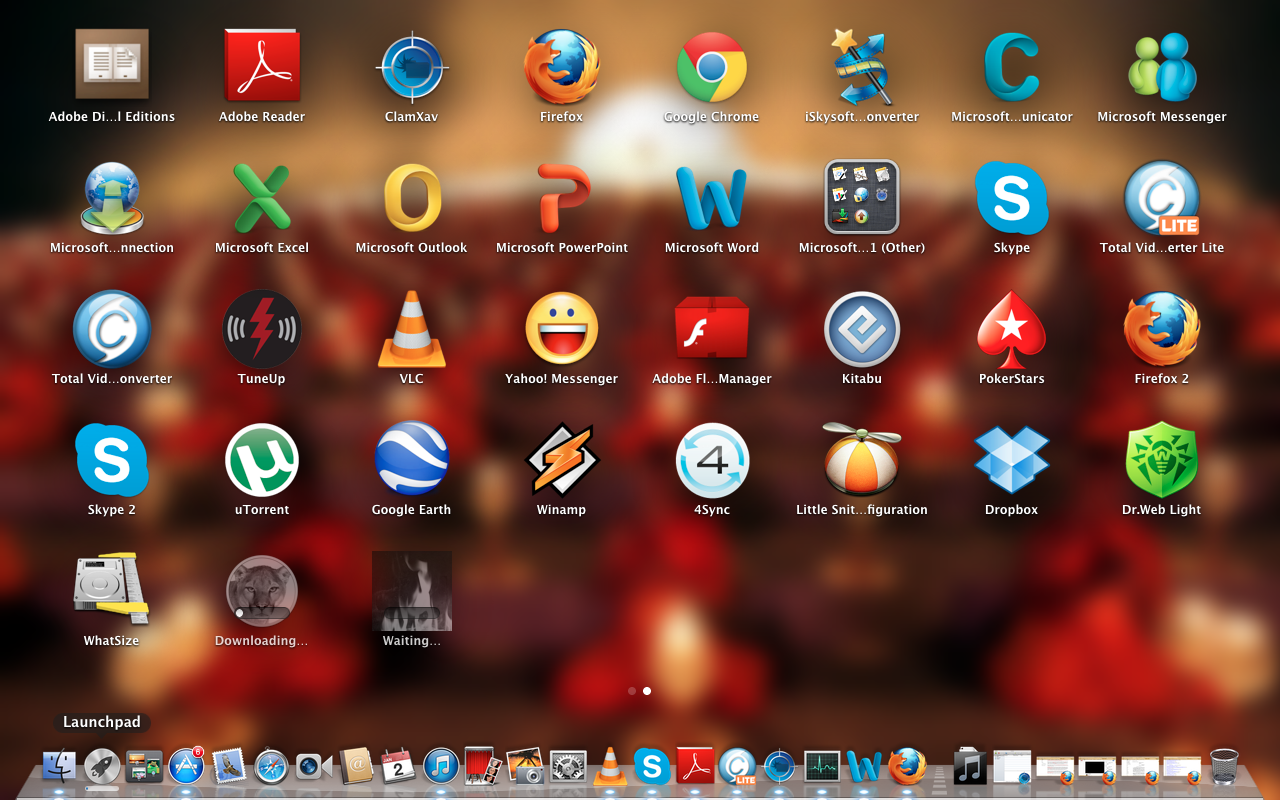Switch to first Launchpad page via dot

(632, 691)
